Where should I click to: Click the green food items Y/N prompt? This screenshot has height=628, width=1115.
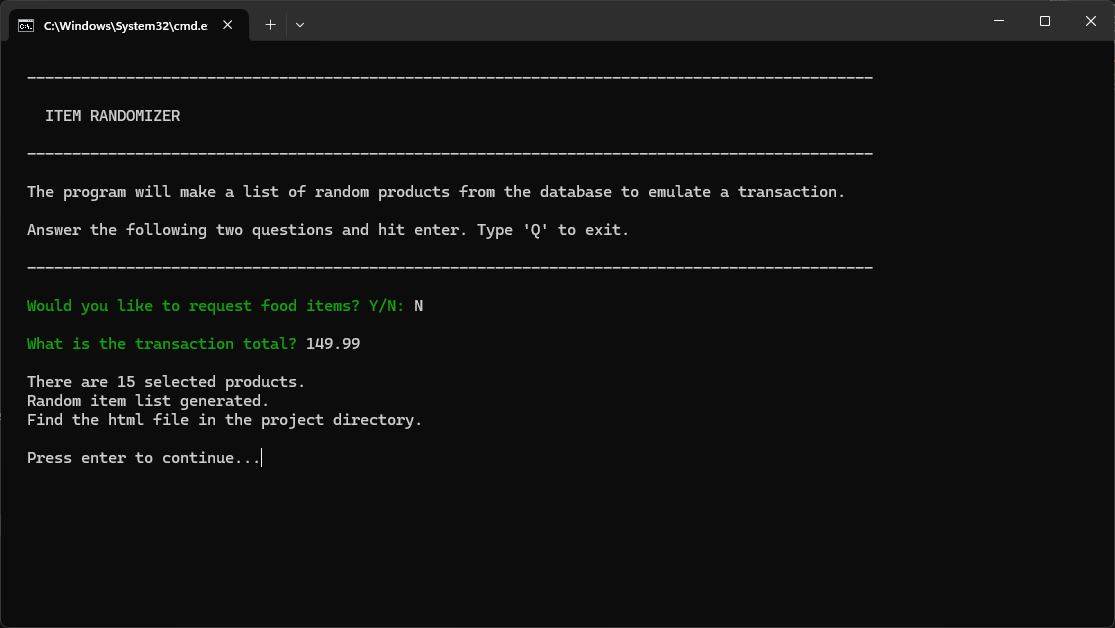point(215,306)
